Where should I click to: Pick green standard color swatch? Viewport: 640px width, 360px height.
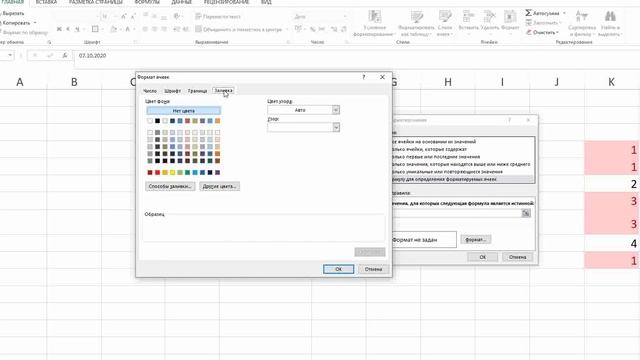tap(187, 173)
